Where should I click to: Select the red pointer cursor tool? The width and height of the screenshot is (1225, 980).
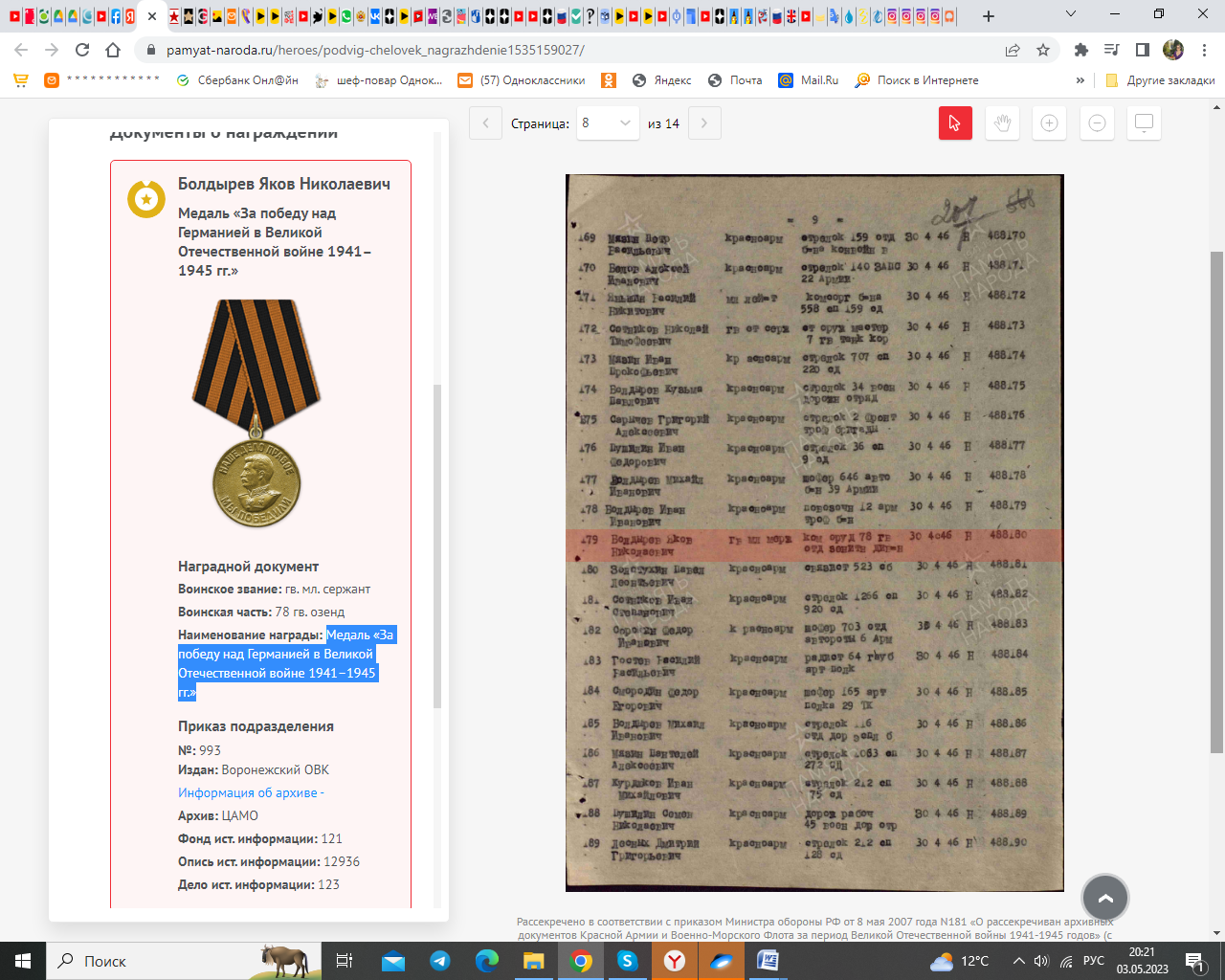click(954, 123)
